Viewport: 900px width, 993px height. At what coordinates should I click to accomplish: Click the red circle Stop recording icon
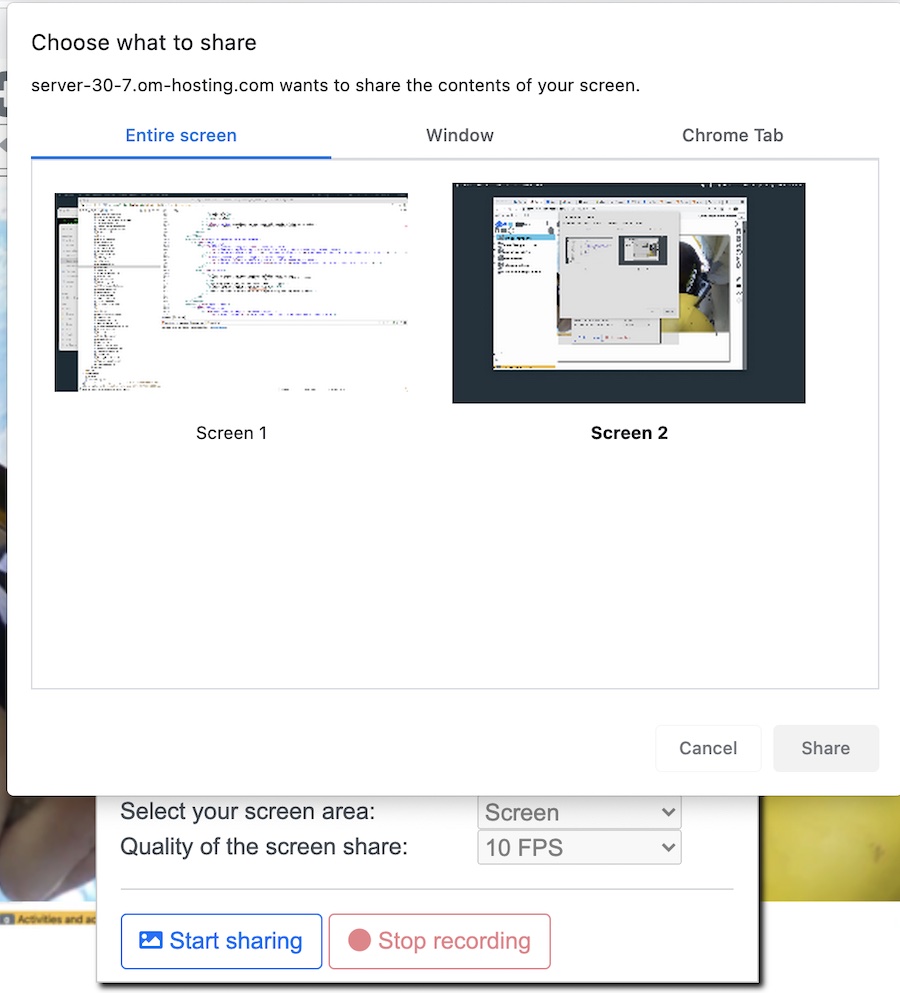359,941
